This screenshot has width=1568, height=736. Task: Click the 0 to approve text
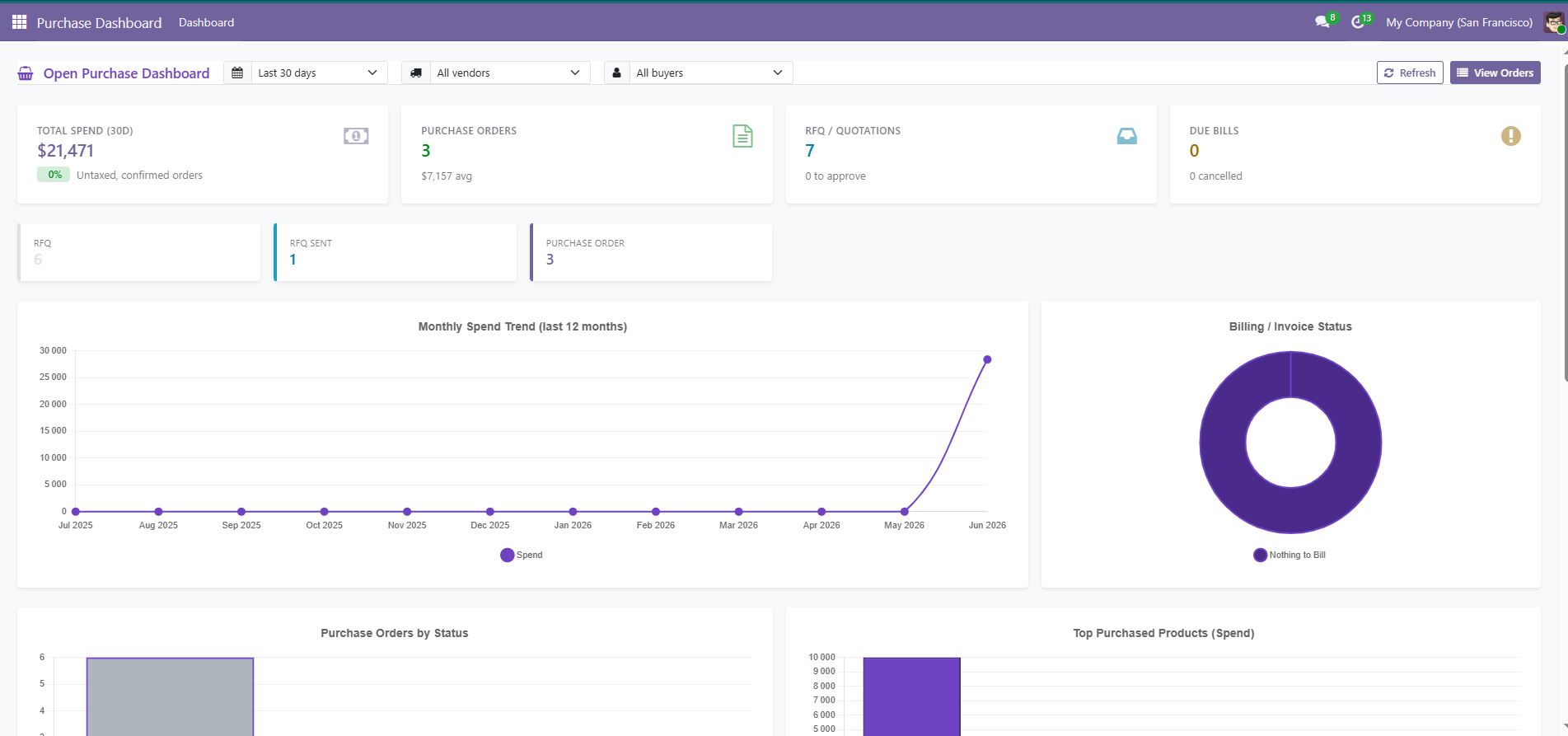pyautogui.click(x=835, y=176)
